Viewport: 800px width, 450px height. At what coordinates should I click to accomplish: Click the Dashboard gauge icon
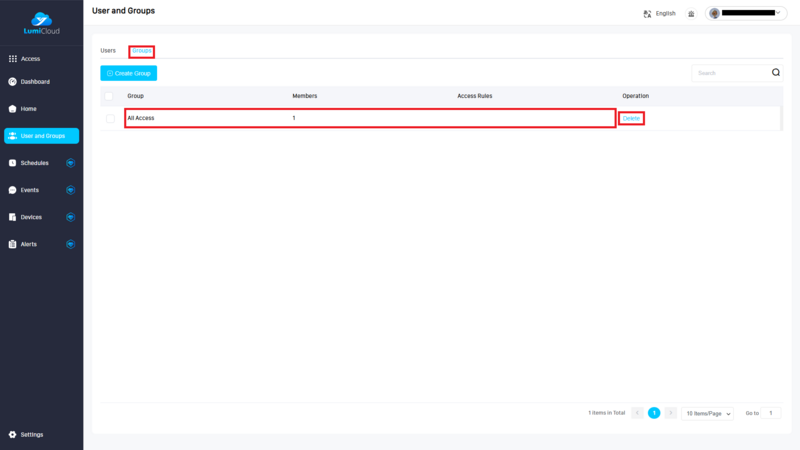tap(12, 82)
